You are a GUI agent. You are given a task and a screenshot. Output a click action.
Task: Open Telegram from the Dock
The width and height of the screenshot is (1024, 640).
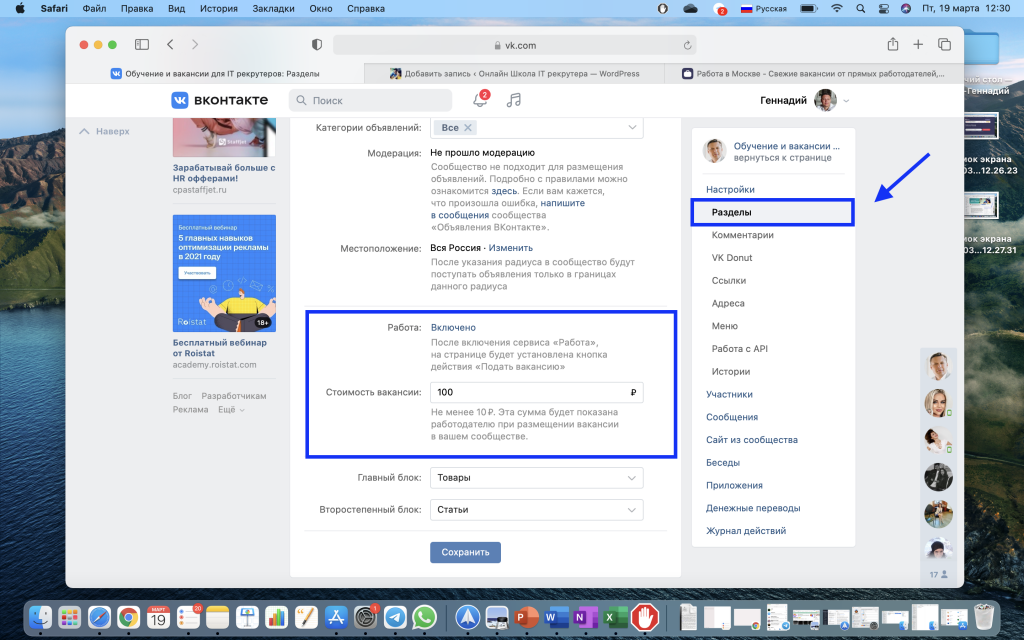[x=395, y=617]
